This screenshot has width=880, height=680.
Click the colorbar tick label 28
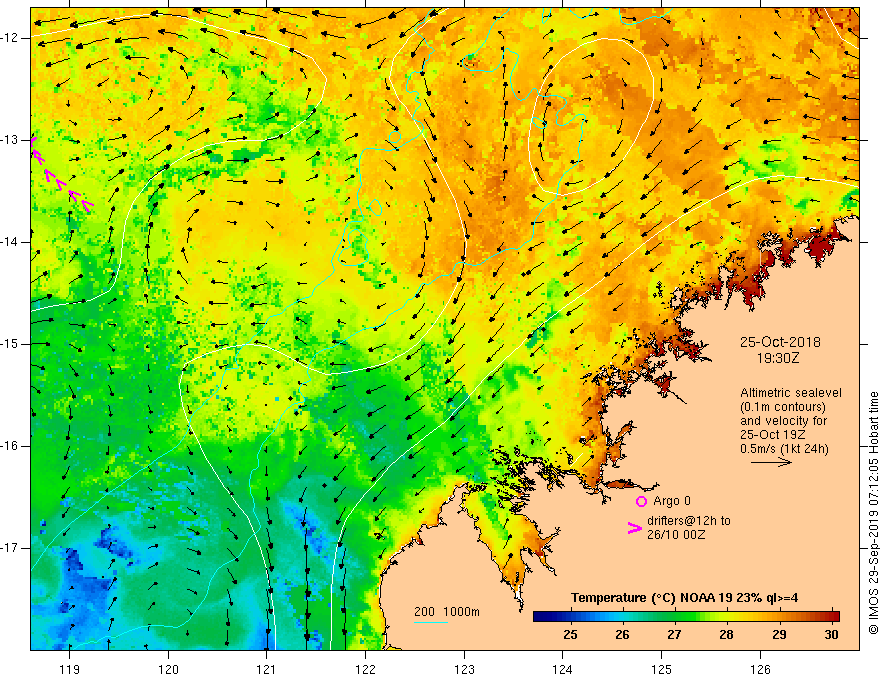coord(727,635)
